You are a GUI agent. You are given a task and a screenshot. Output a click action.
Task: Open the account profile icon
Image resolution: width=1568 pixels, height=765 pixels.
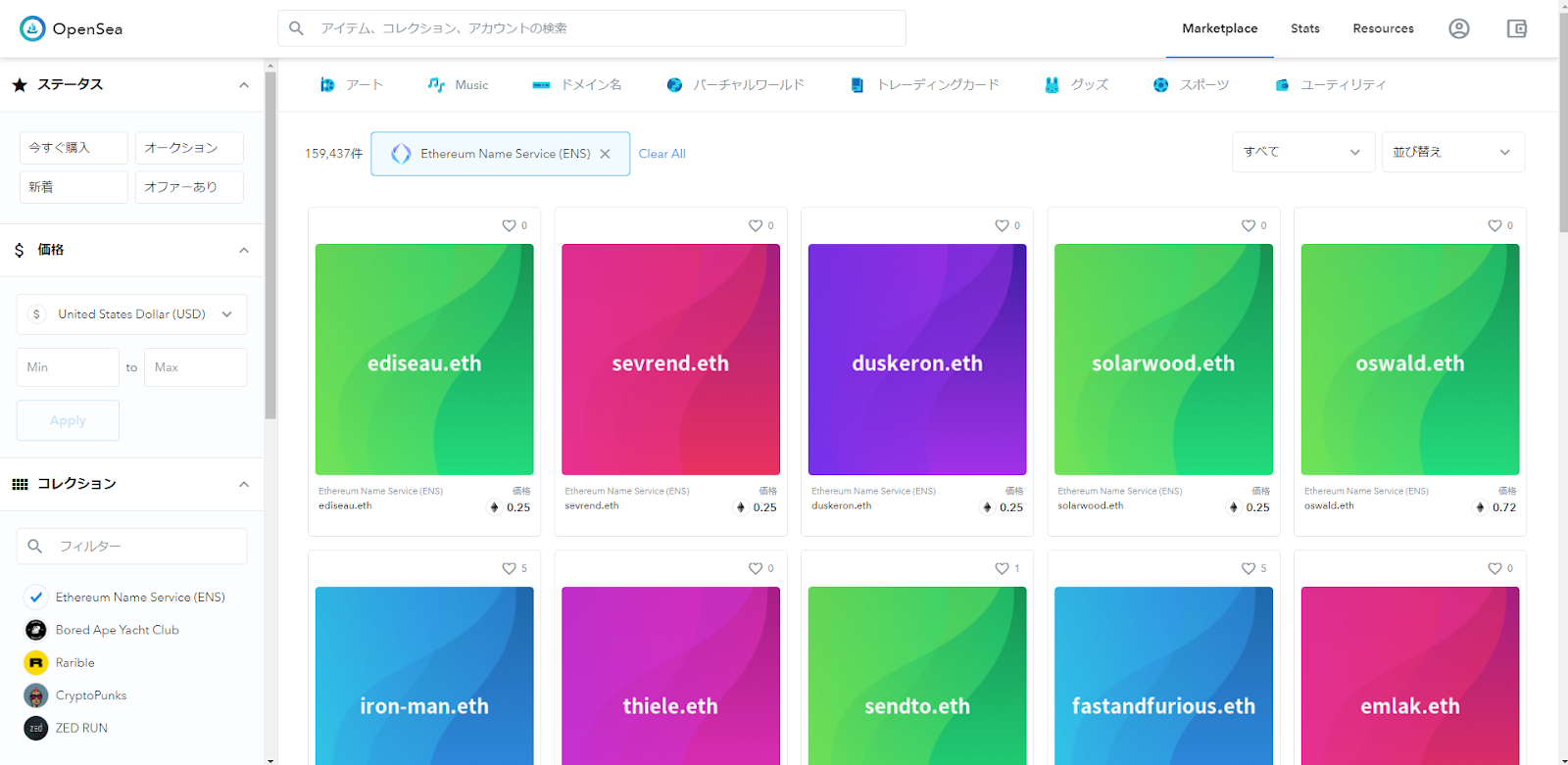(x=1459, y=28)
